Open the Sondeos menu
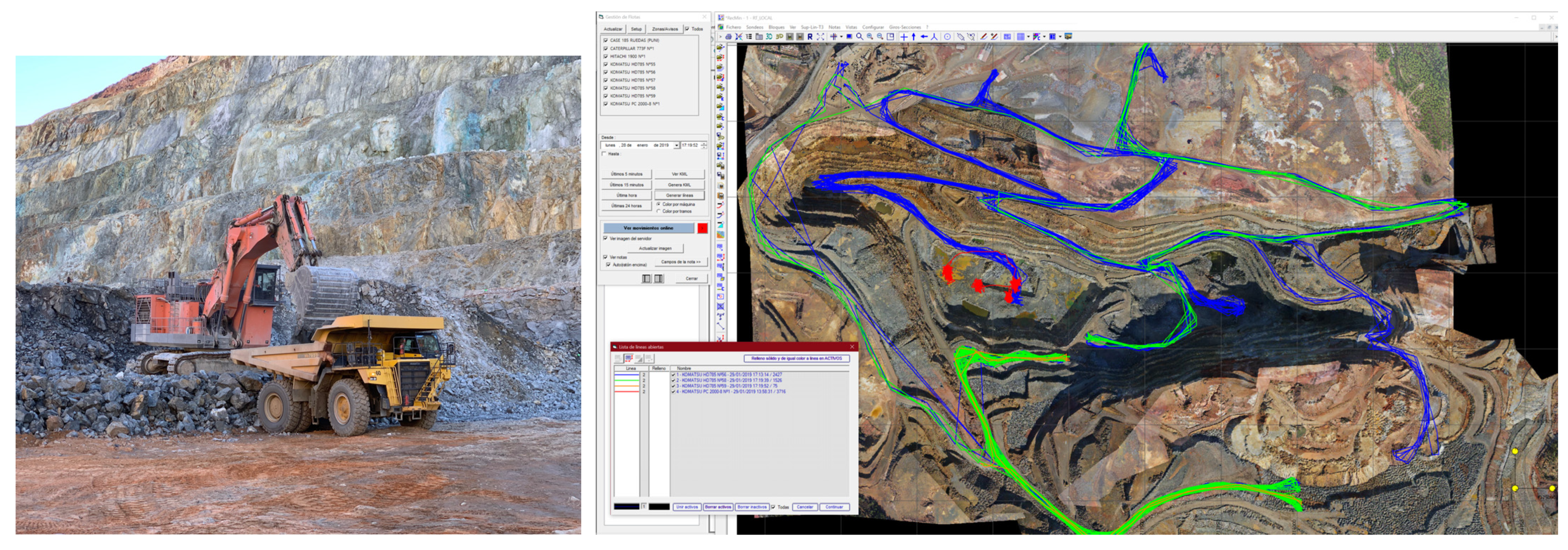This screenshot has width=1568, height=550. click(x=755, y=28)
